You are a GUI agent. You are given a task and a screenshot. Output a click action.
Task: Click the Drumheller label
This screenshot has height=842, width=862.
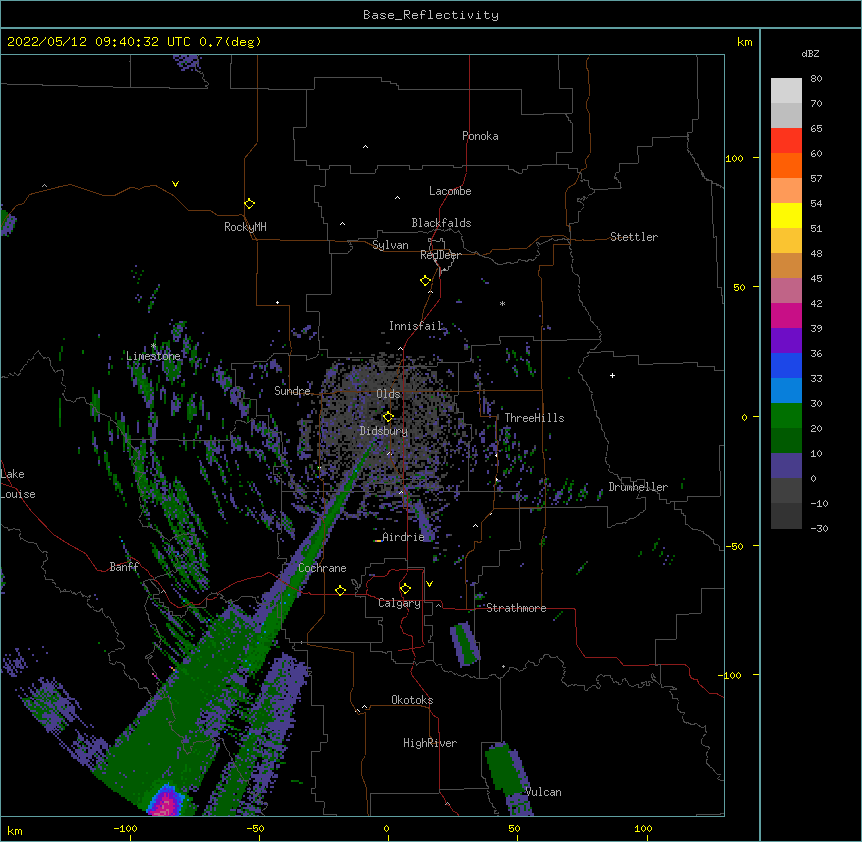click(638, 487)
